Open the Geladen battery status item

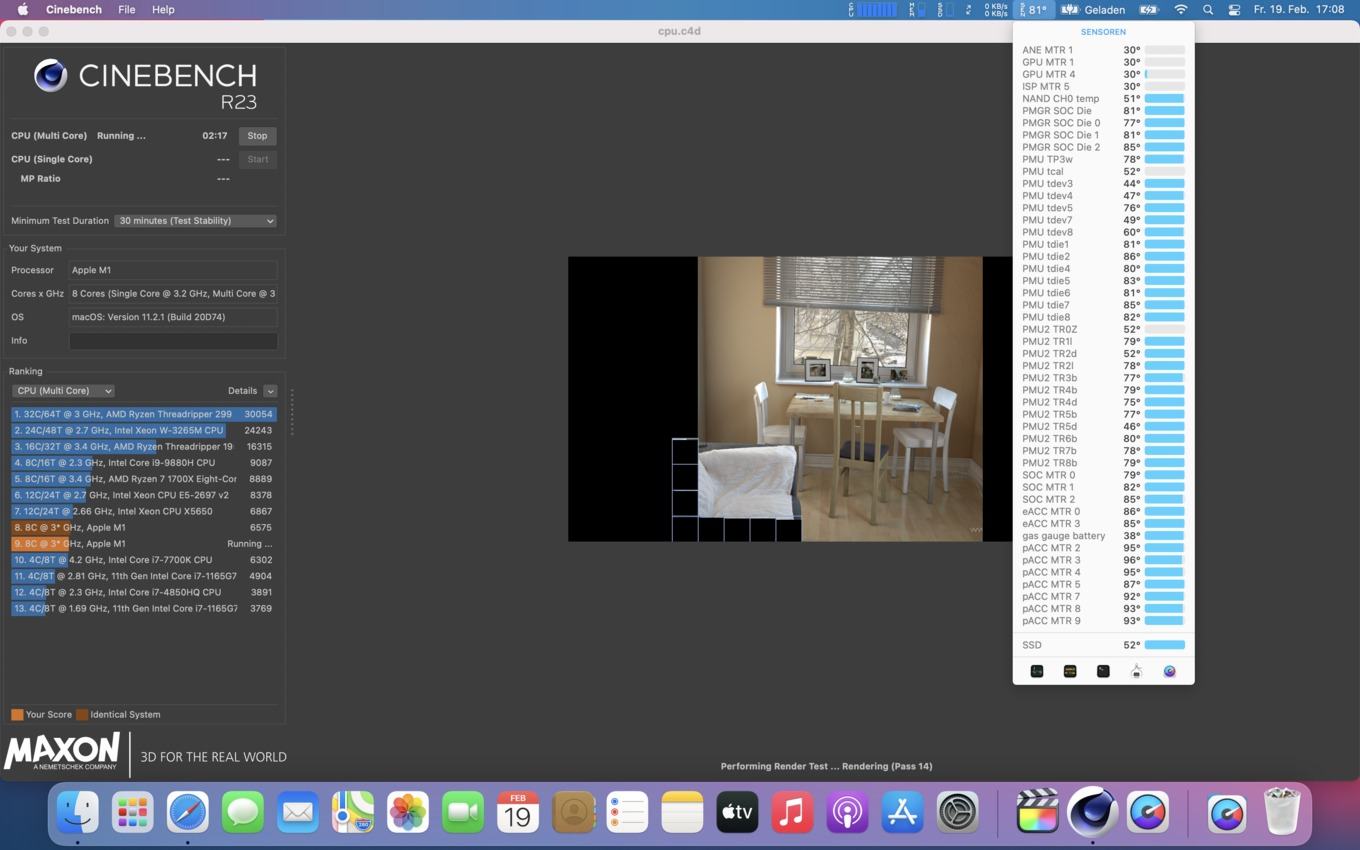(1093, 9)
